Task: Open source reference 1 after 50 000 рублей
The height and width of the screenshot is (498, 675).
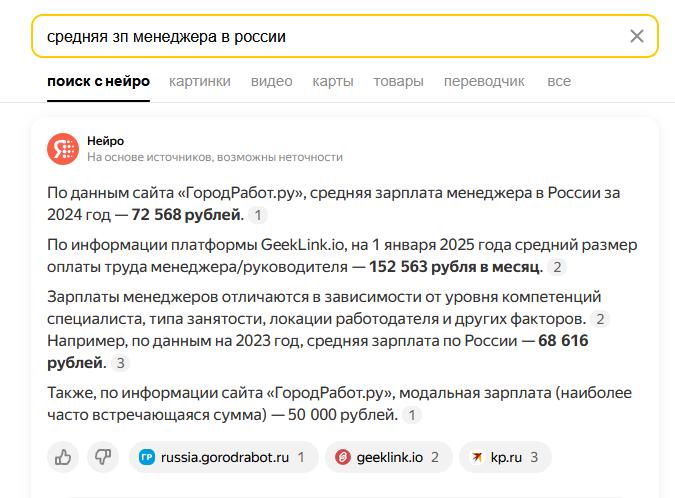Action: tap(412, 415)
